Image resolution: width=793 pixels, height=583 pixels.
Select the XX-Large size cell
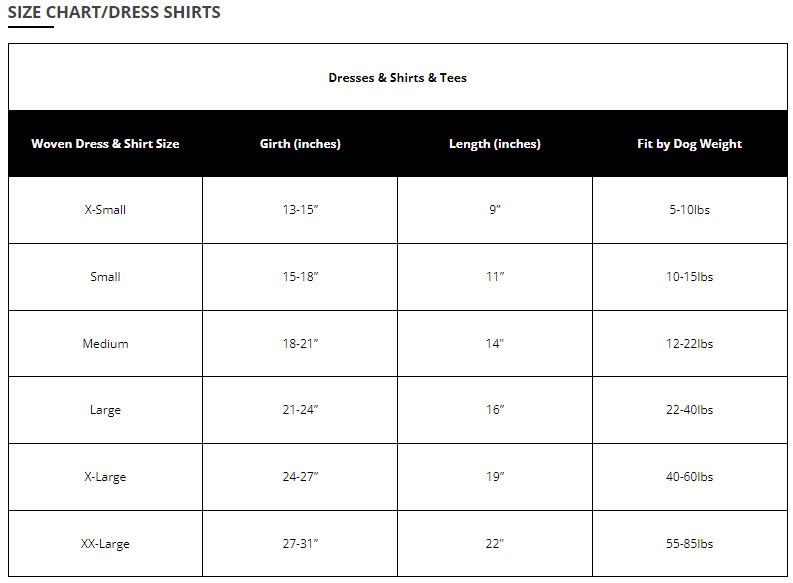point(105,544)
